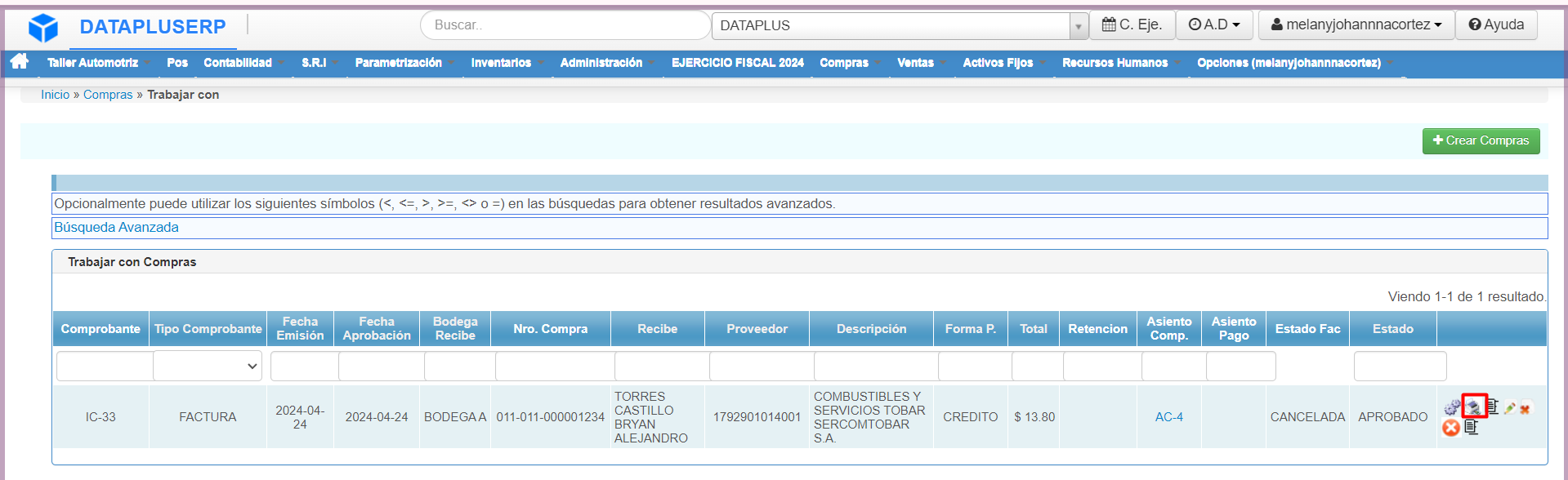Click DATAPLUSERP title link
Screen dimensions: 1568x480
point(153,27)
